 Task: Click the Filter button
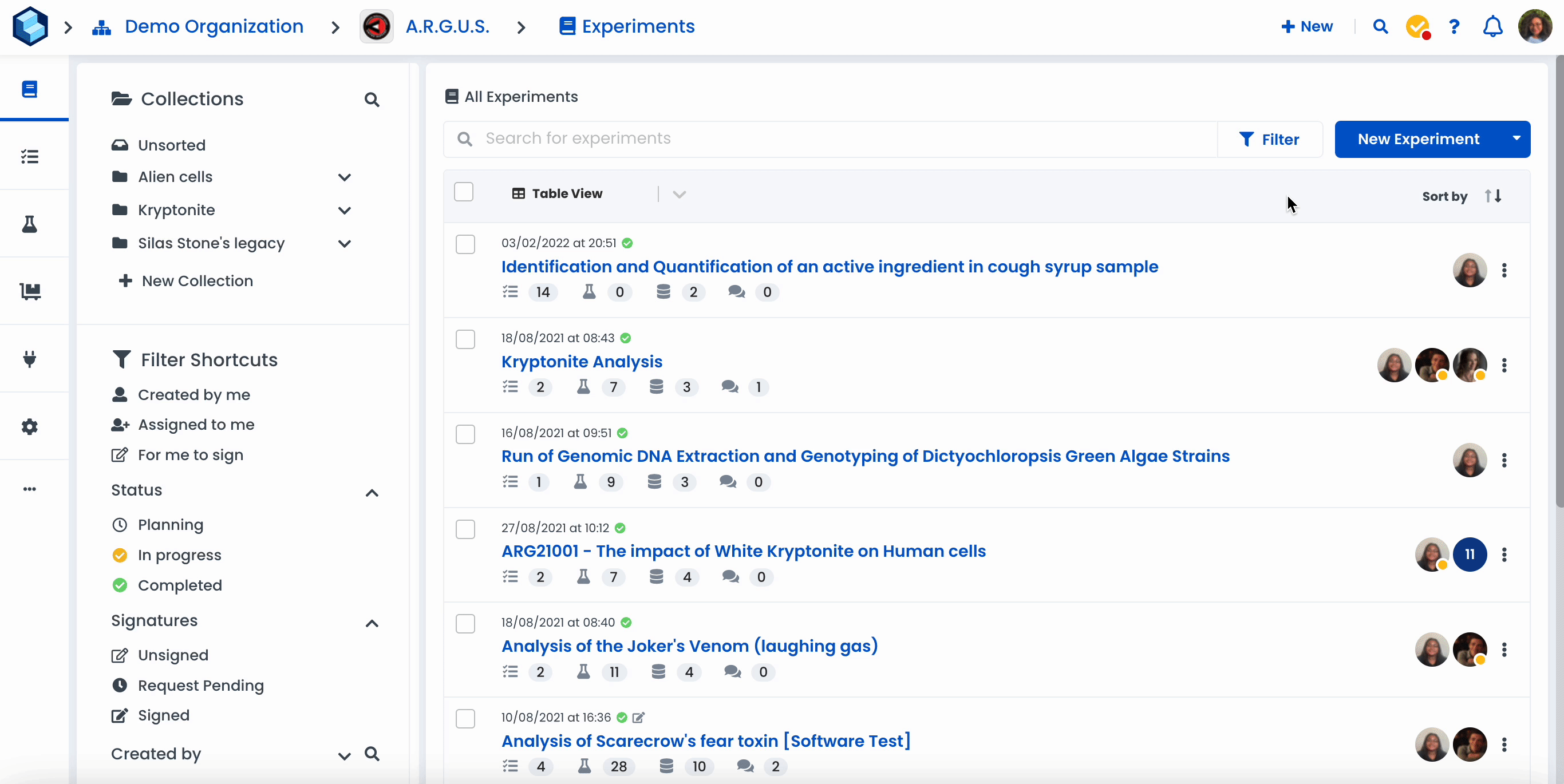[x=1270, y=140]
